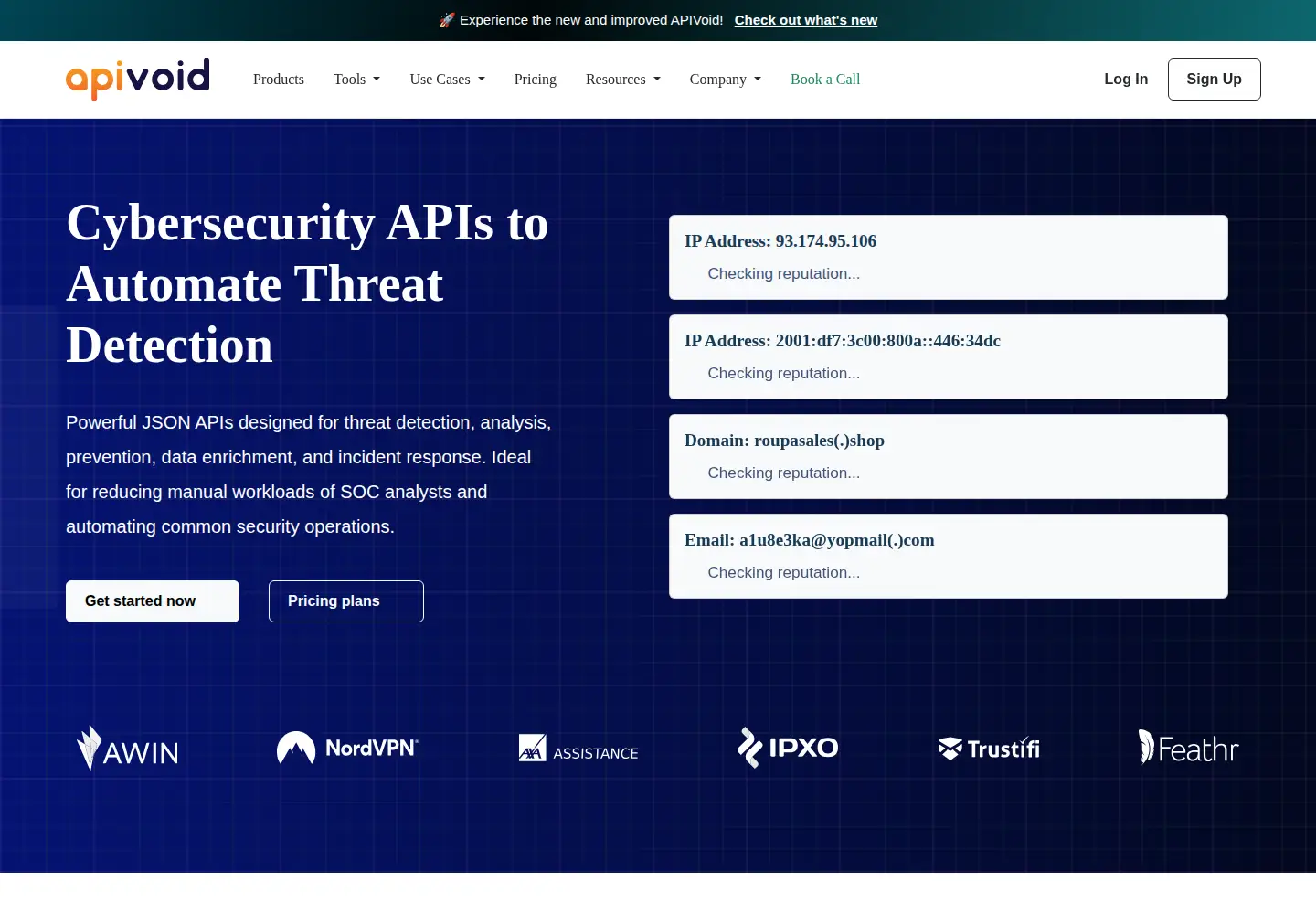Click the Sign Up button
The height and width of the screenshot is (914, 1316).
point(1215,80)
